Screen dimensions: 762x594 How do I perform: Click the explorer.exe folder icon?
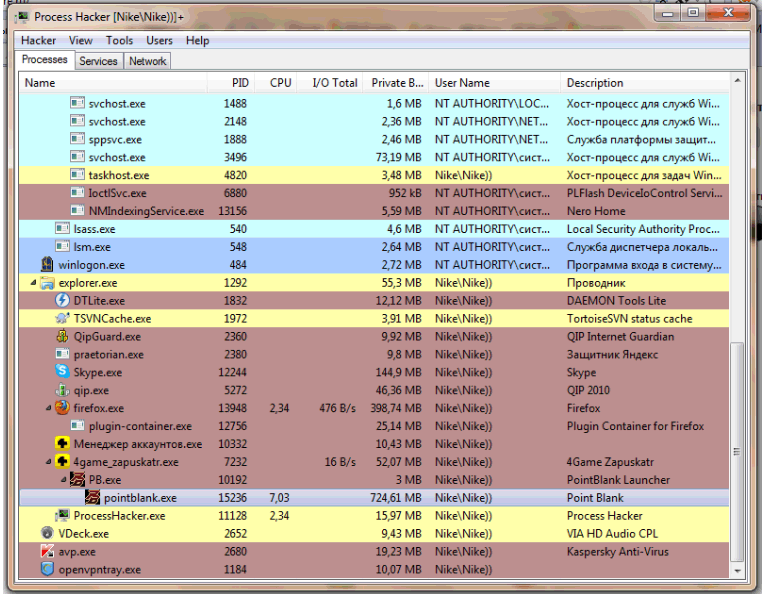tap(47, 282)
